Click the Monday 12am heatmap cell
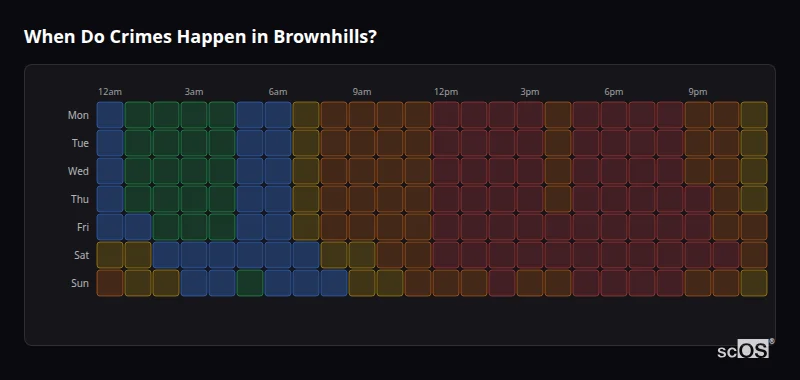800x380 pixels. (110, 115)
